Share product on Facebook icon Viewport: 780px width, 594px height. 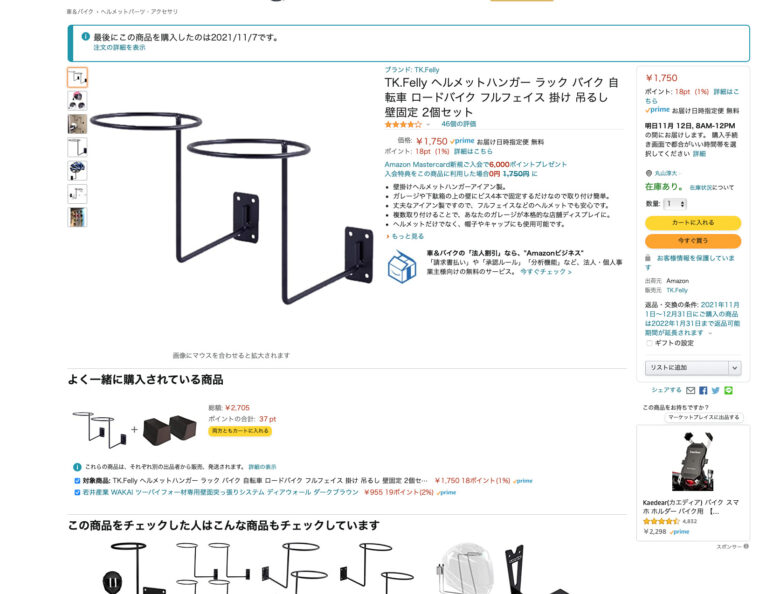pos(703,391)
